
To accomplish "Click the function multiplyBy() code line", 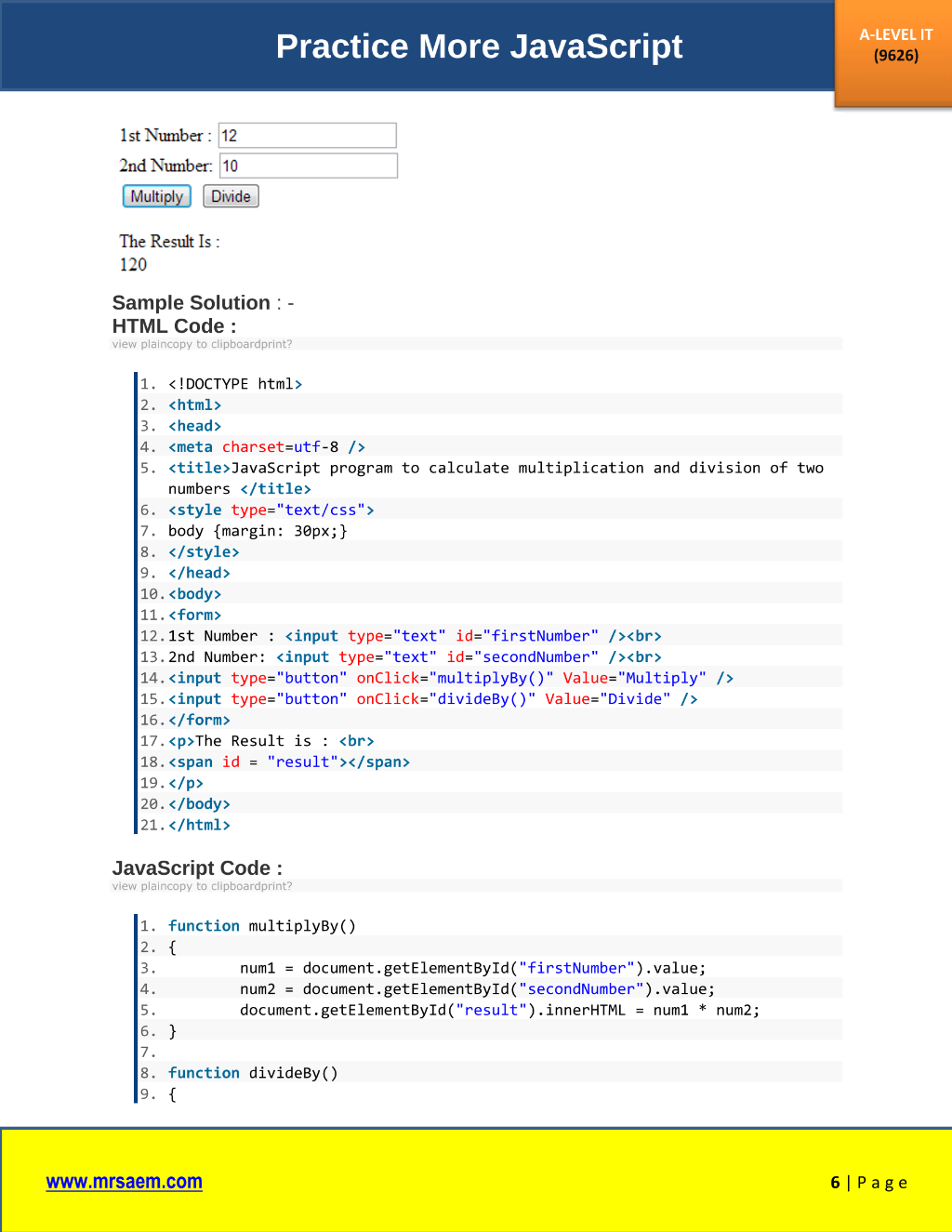I will click(491, 926).
